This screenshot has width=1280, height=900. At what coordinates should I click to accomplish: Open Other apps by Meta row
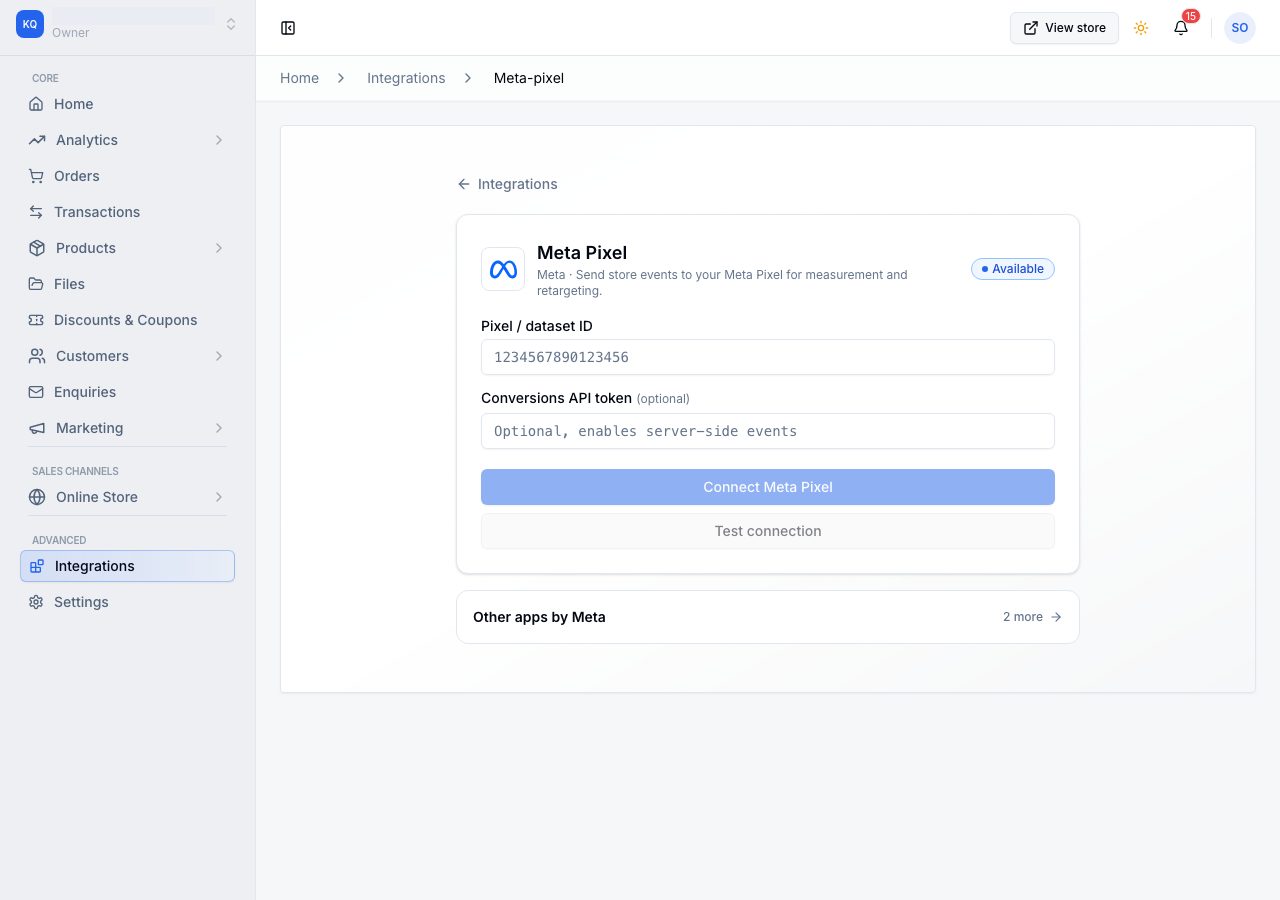click(768, 617)
